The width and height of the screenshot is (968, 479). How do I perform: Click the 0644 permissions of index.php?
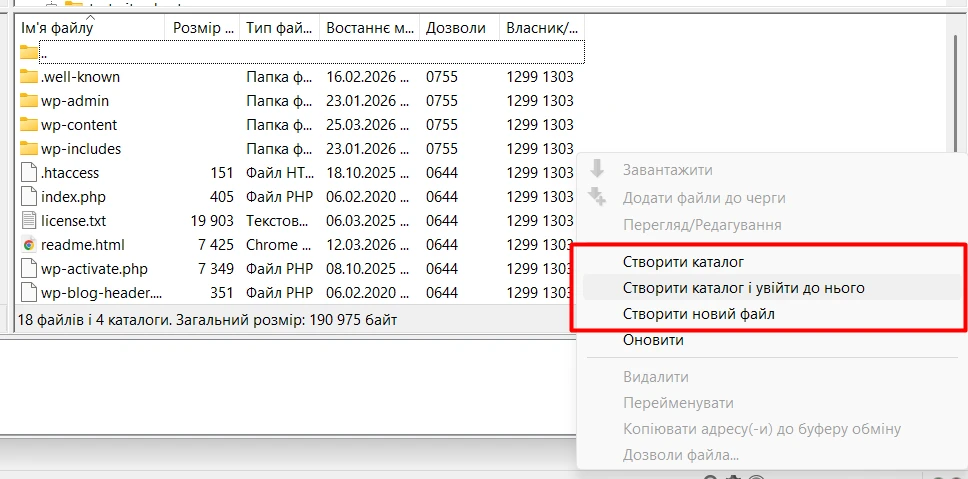[x=442, y=197]
